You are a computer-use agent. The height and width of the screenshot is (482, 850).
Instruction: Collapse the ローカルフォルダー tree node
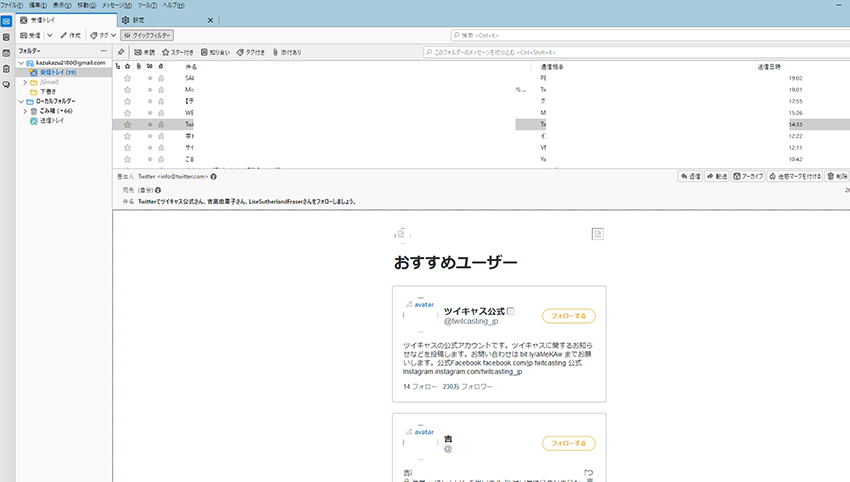[21, 101]
